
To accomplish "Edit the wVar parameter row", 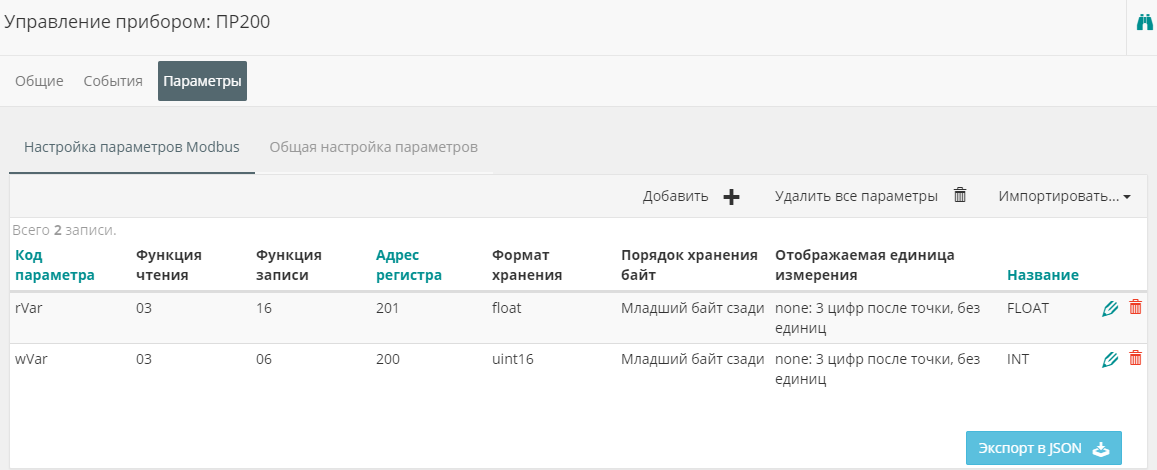I will [1109, 359].
